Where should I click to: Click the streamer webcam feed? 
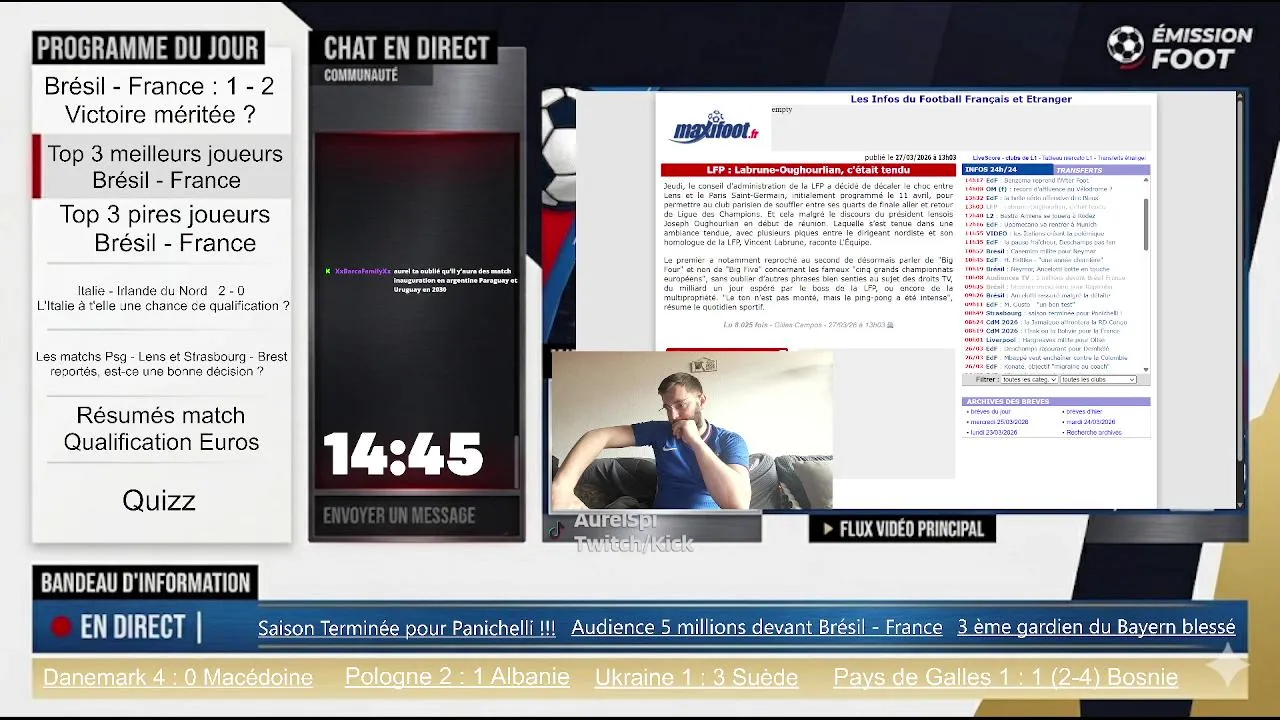click(692, 430)
